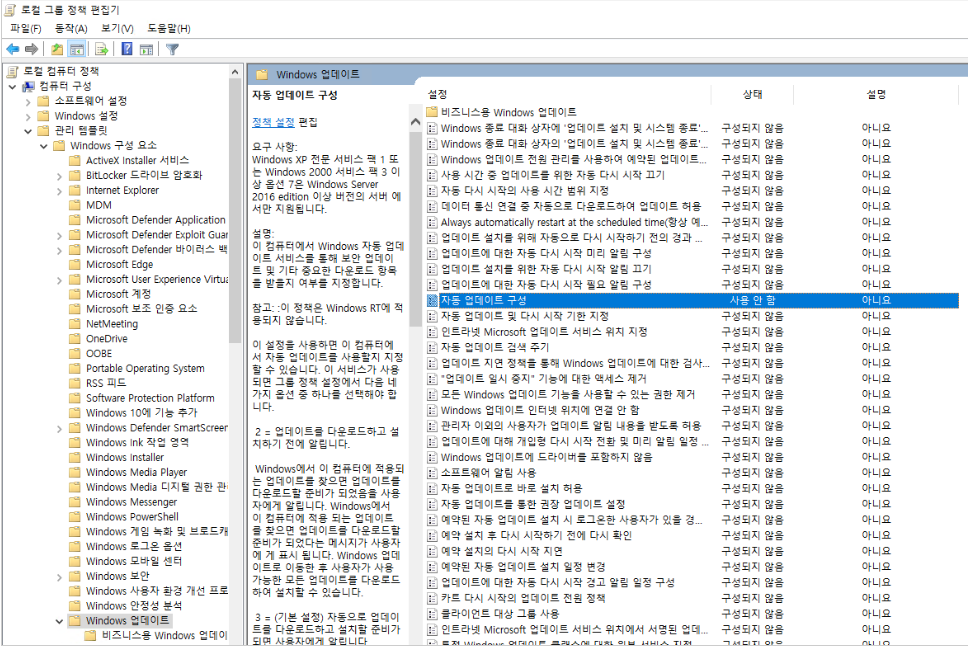The width and height of the screenshot is (968, 646).
Task: Click the Forward arrow in the toolbar
Action: [31, 49]
